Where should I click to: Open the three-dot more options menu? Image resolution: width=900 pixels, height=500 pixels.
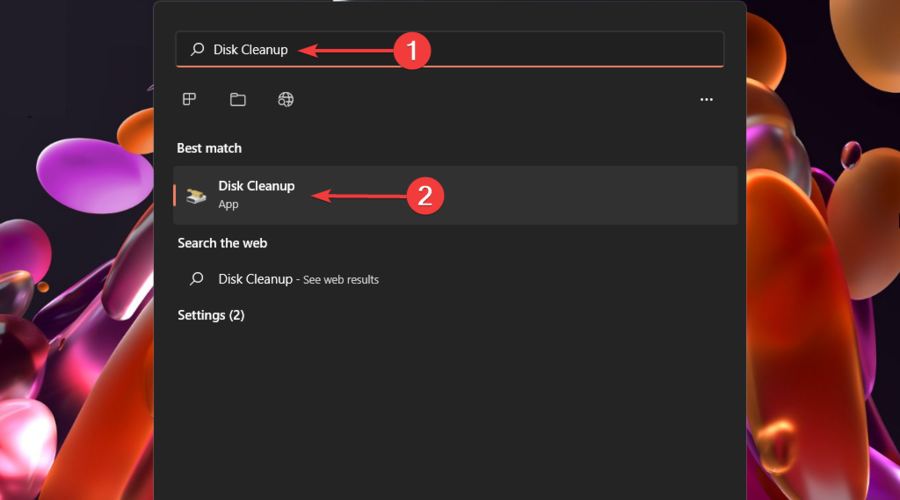[707, 100]
